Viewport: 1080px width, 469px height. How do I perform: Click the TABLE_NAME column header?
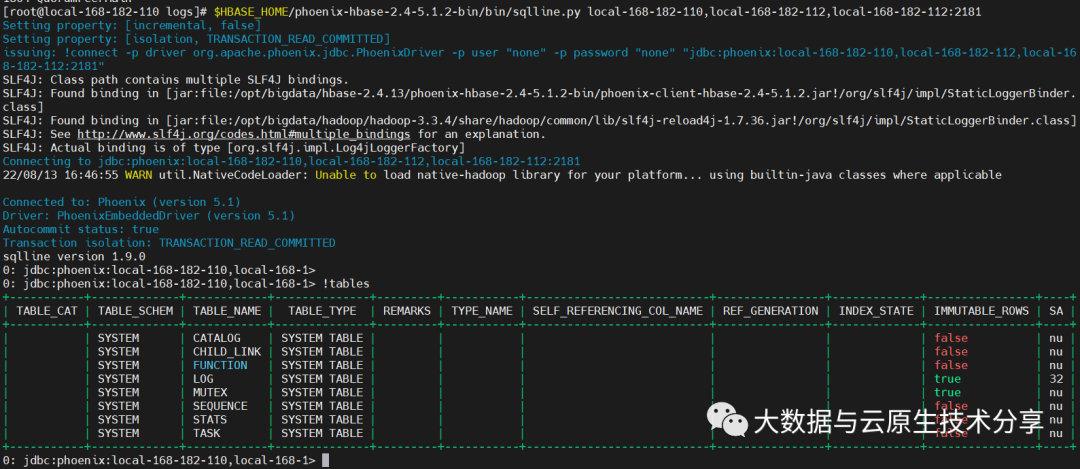[x=227, y=311]
